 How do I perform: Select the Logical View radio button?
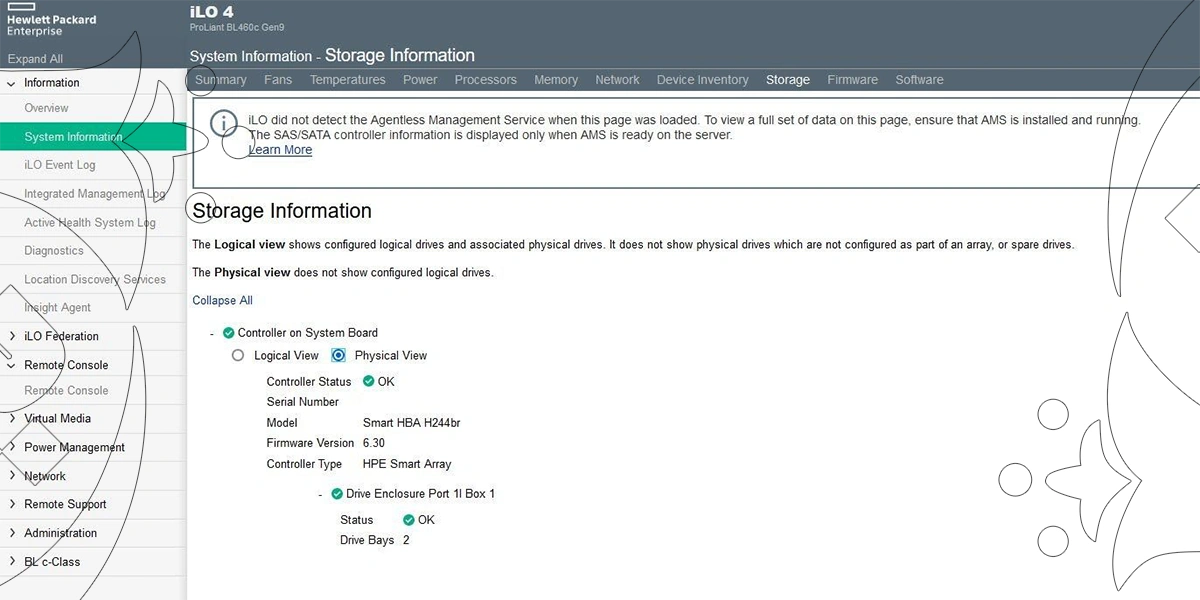pyautogui.click(x=238, y=356)
